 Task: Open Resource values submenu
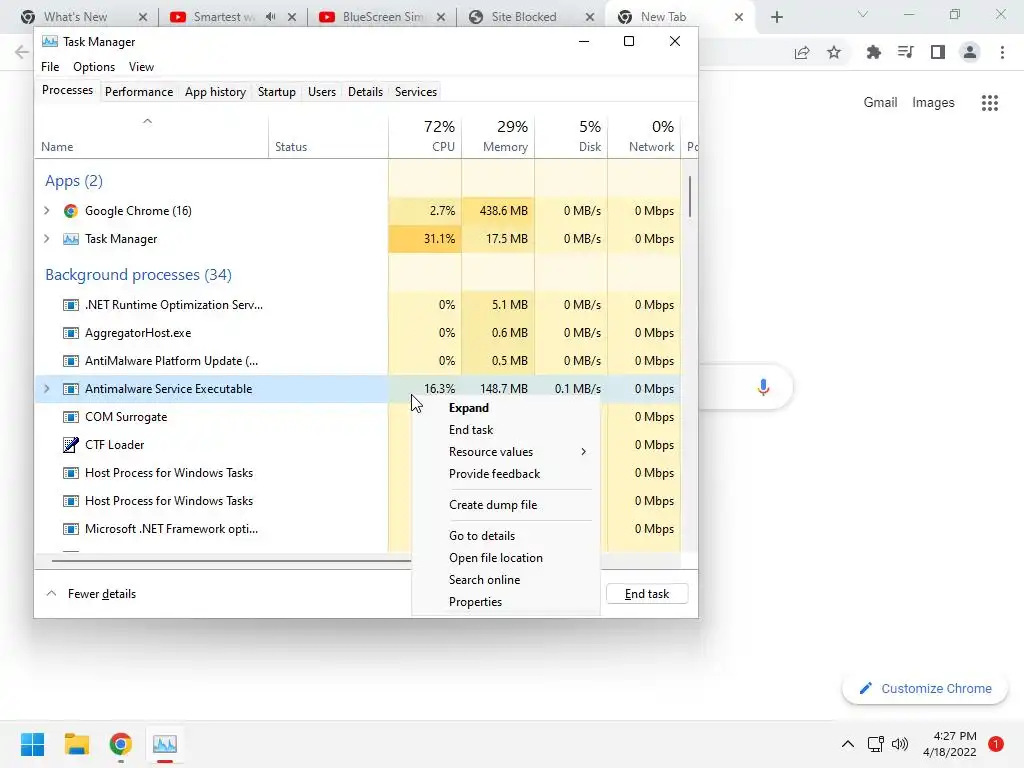click(506, 452)
